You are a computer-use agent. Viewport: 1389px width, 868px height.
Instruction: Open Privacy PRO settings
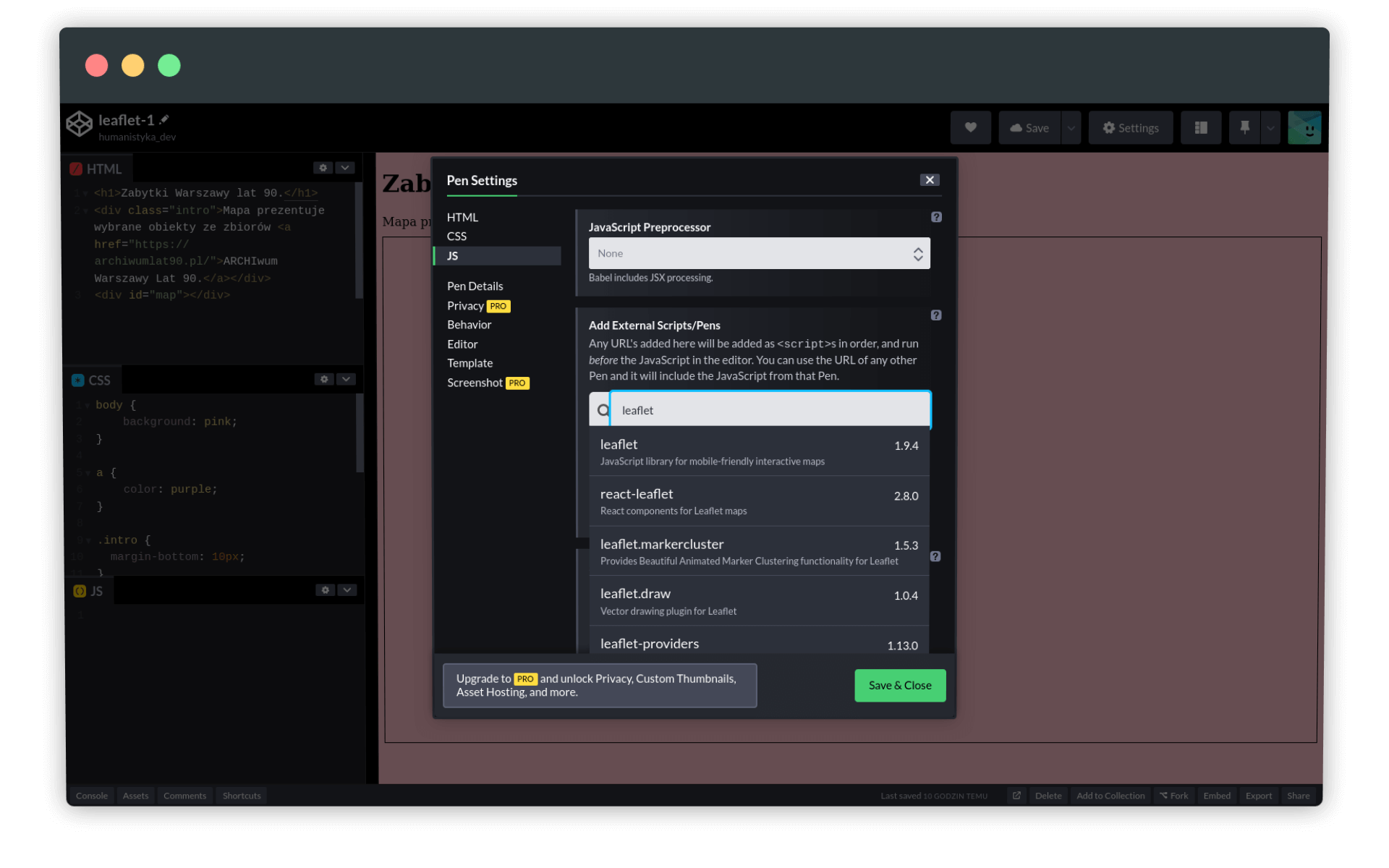[x=478, y=306]
